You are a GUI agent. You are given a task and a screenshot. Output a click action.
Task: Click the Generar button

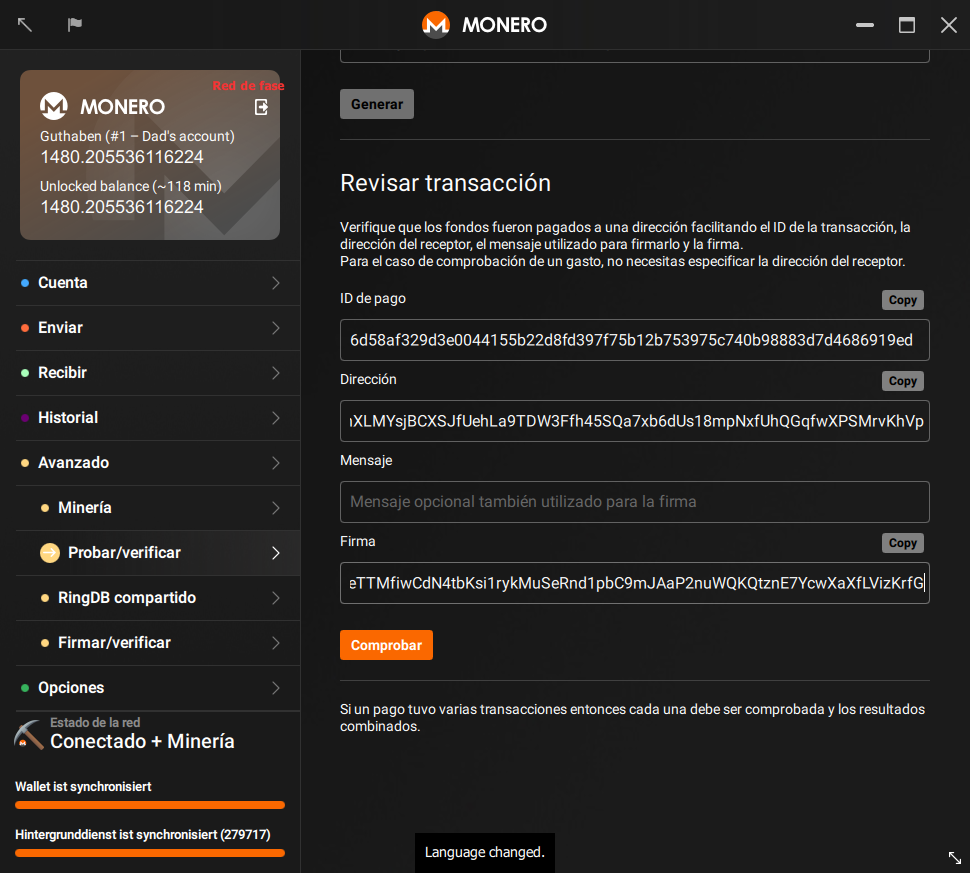click(377, 104)
